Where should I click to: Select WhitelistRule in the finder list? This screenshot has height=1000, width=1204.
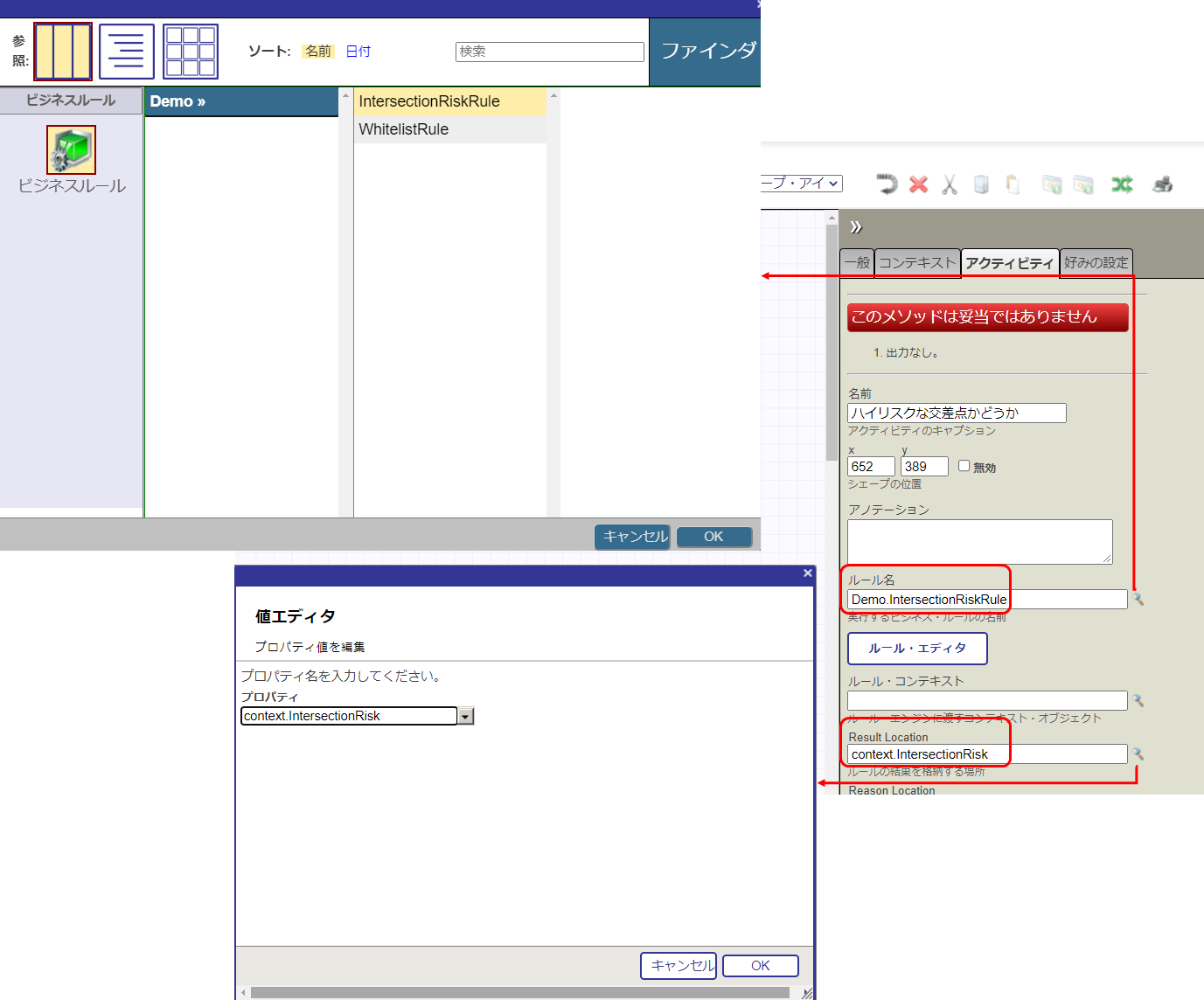(x=404, y=129)
